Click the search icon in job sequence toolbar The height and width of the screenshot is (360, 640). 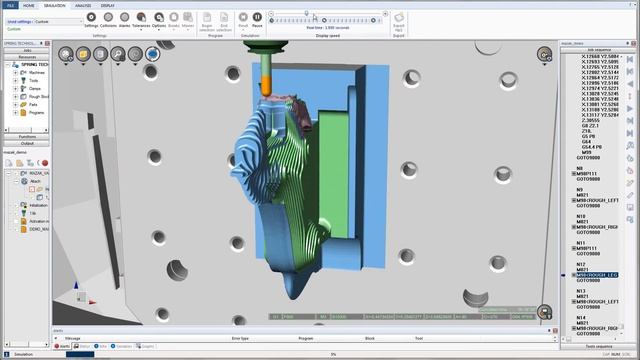[x=630, y=145]
